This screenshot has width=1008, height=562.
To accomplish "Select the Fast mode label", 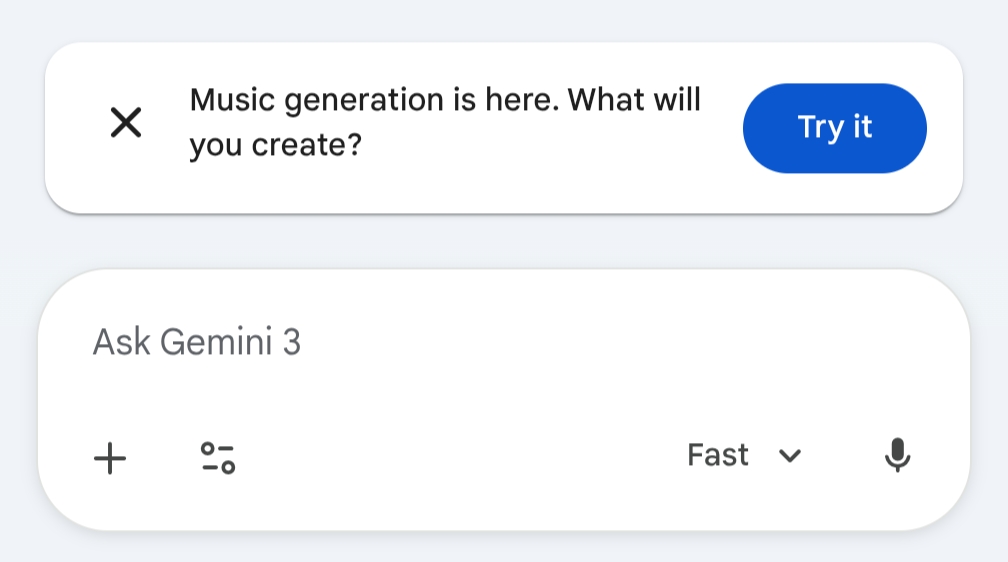I will tap(718, 456).
